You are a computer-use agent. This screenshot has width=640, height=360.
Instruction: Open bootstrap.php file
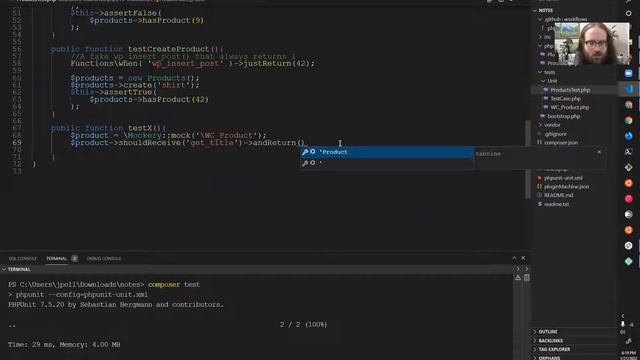tap(563, 116)
